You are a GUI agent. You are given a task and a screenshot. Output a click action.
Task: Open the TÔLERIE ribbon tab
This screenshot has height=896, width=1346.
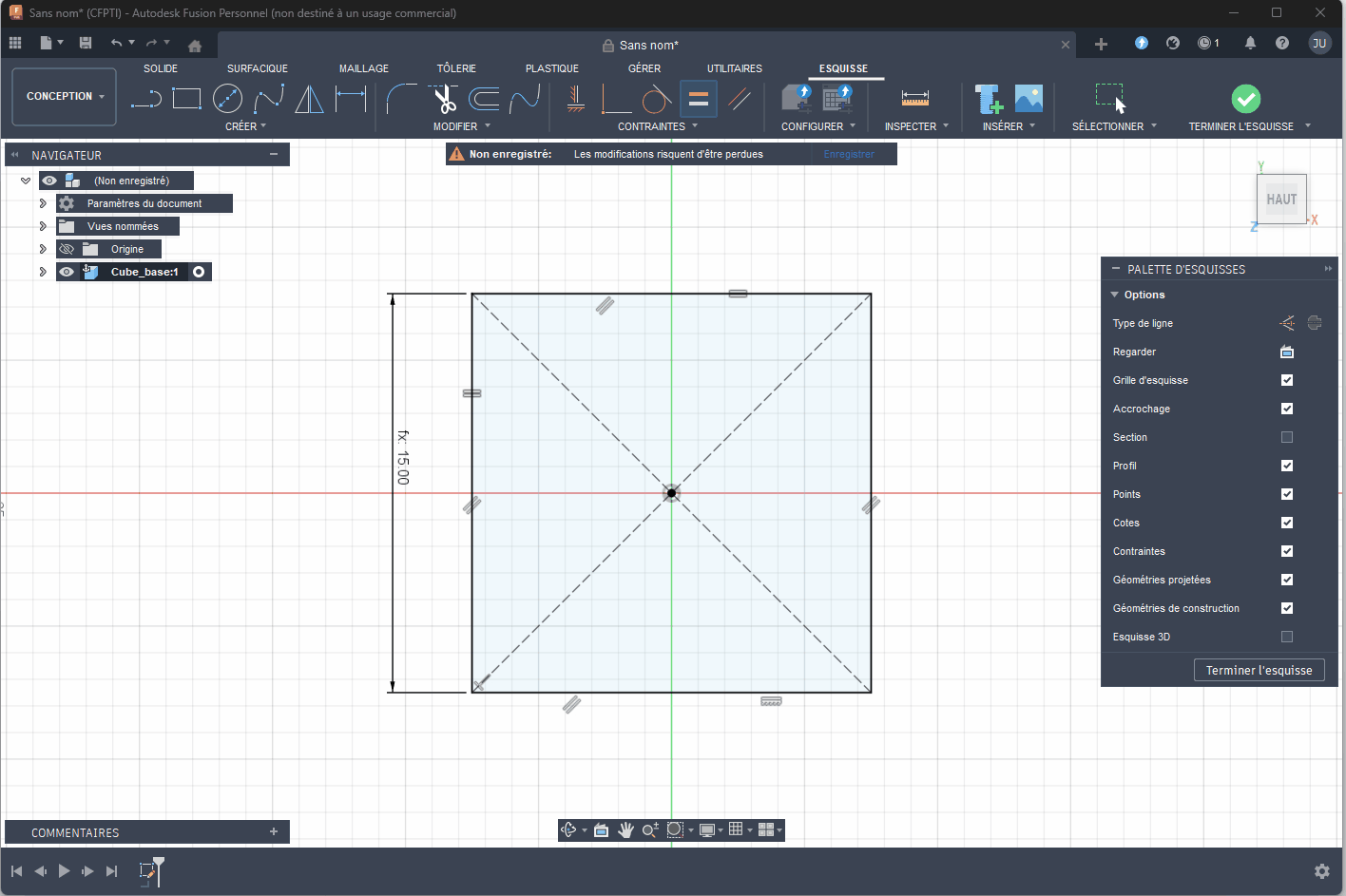point(456,67)
